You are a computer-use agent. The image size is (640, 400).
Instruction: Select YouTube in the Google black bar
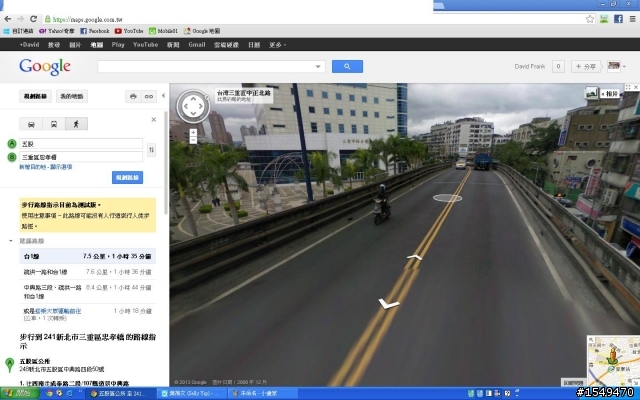145,44
